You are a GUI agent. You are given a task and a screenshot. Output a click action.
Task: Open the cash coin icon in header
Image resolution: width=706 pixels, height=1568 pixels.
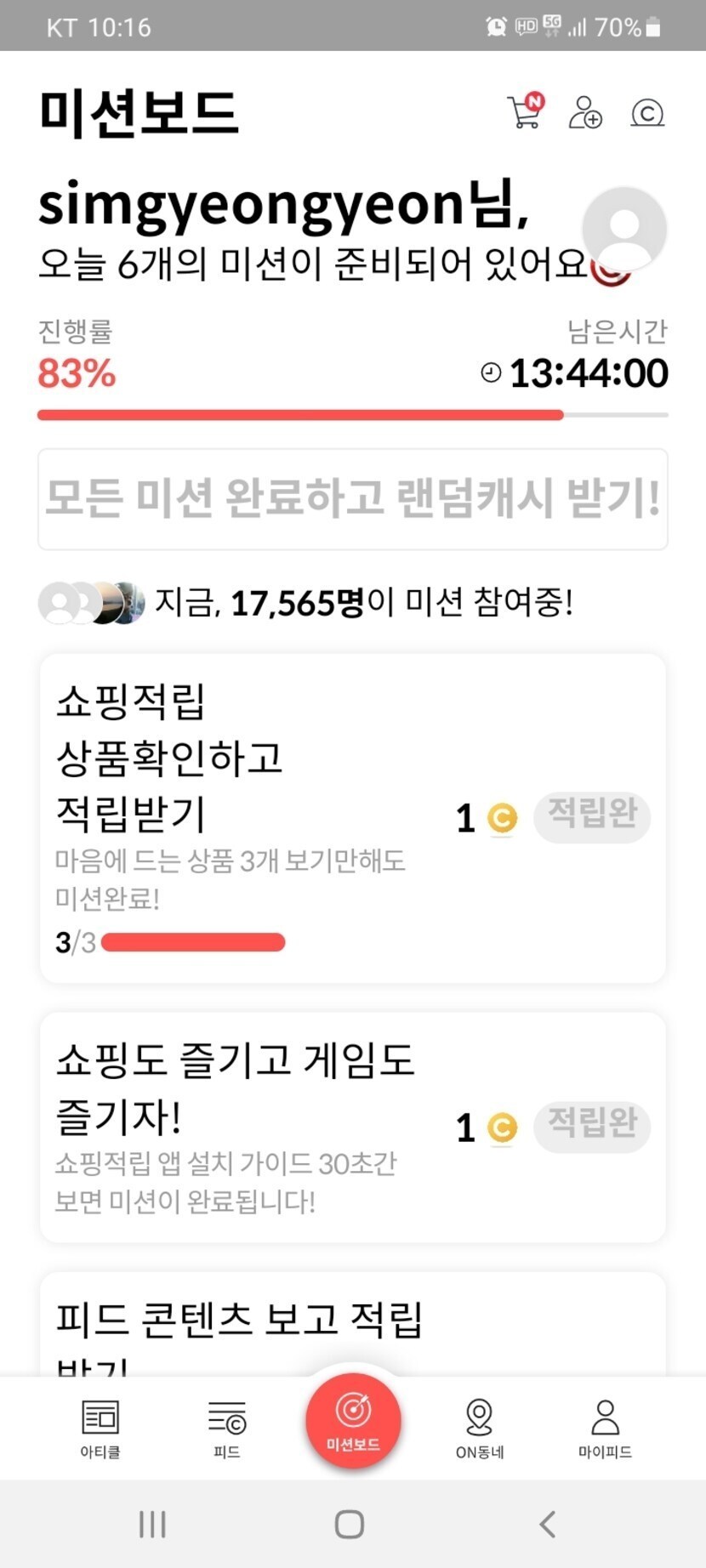[647, 112]
